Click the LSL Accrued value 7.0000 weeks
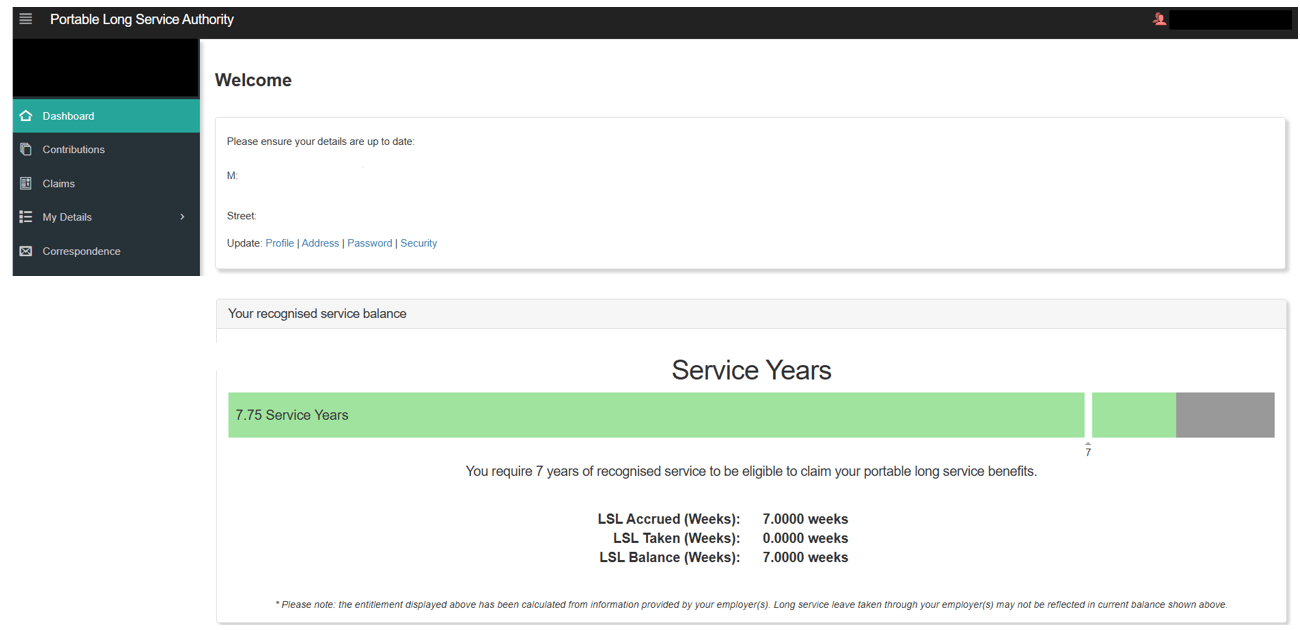 [x=805, y=519]
